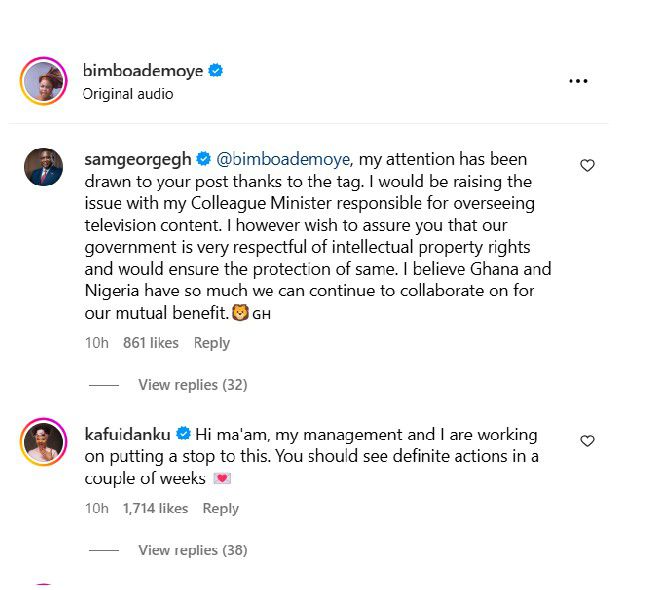Open the @bimboademoye mention link
Image resolution: width=658 pixels, height=590 pixels.
(x=284, y=159)
